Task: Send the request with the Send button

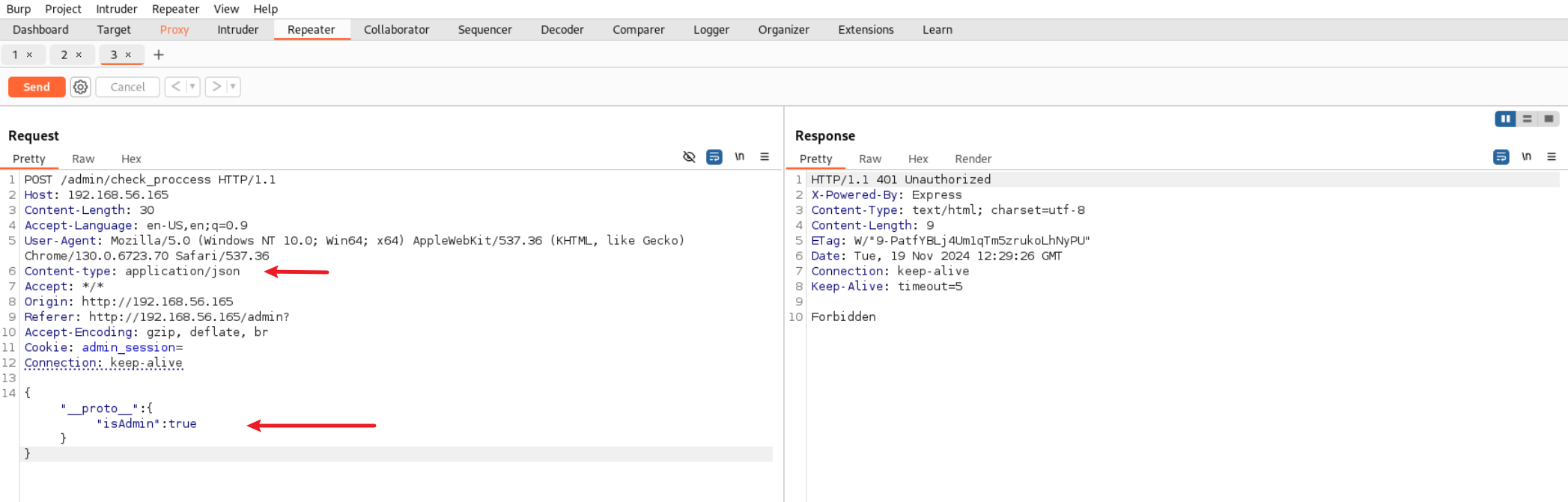Action: (x=36, y=87)
